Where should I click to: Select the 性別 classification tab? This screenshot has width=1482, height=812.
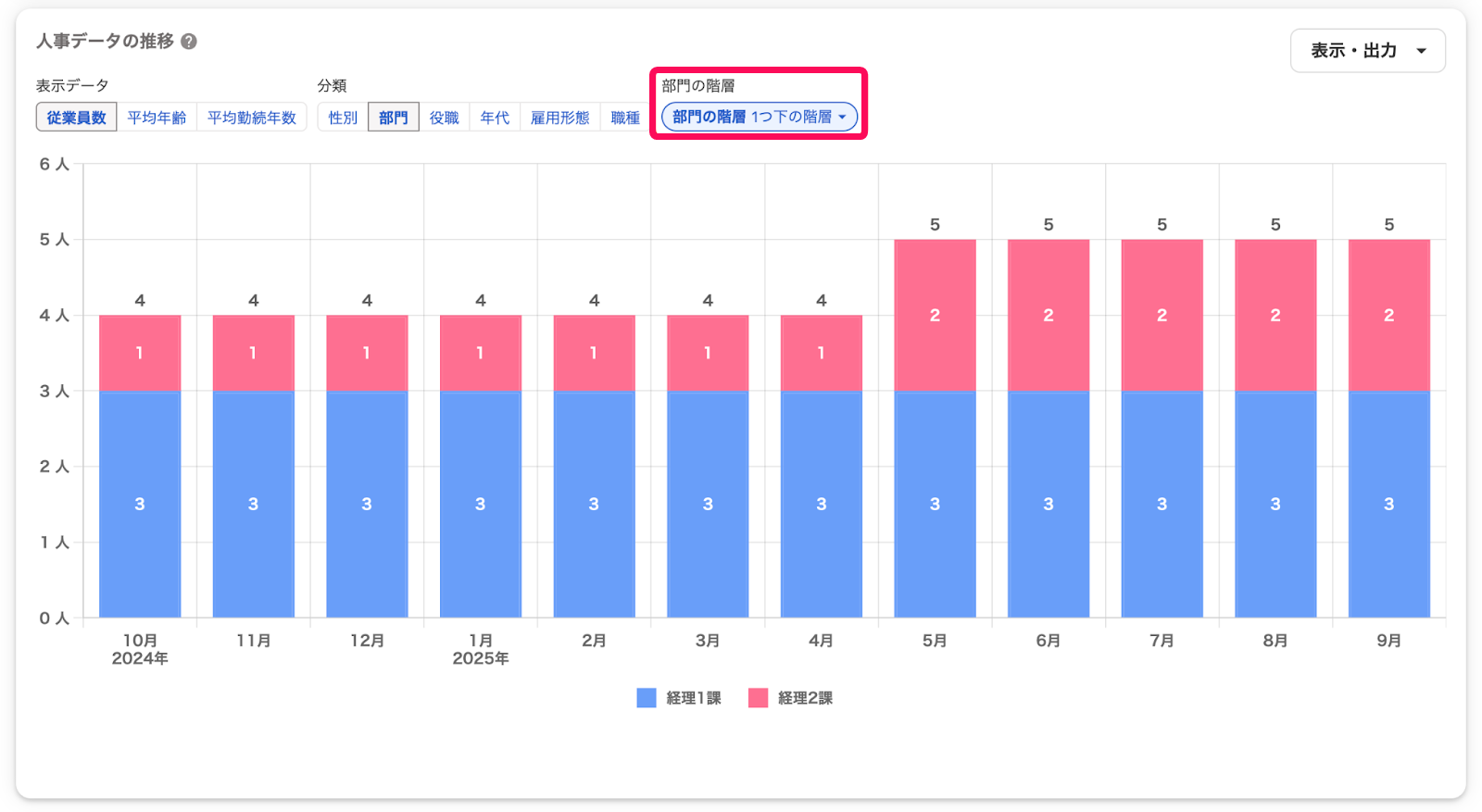pos(343,118)
